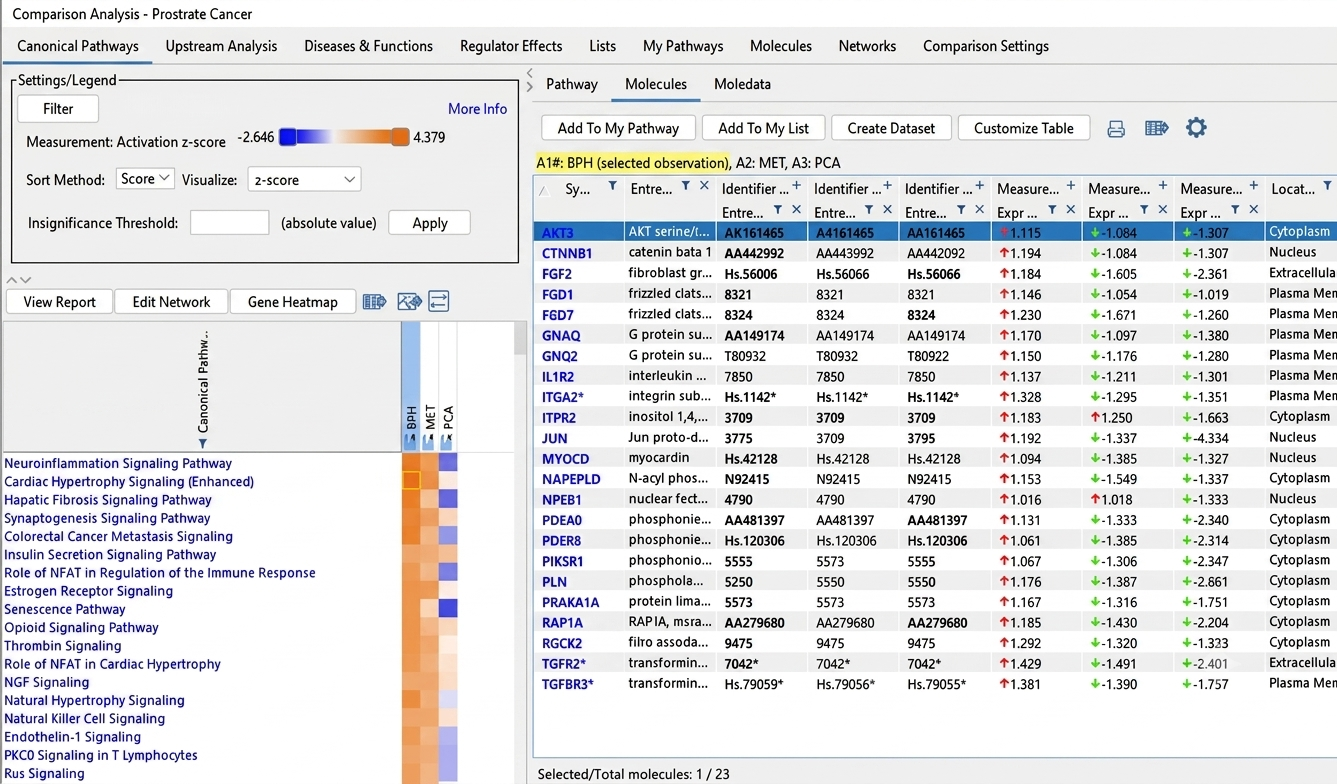Open the molecules table settings gear
1337x784 pixels.
tap(1196, 127)
